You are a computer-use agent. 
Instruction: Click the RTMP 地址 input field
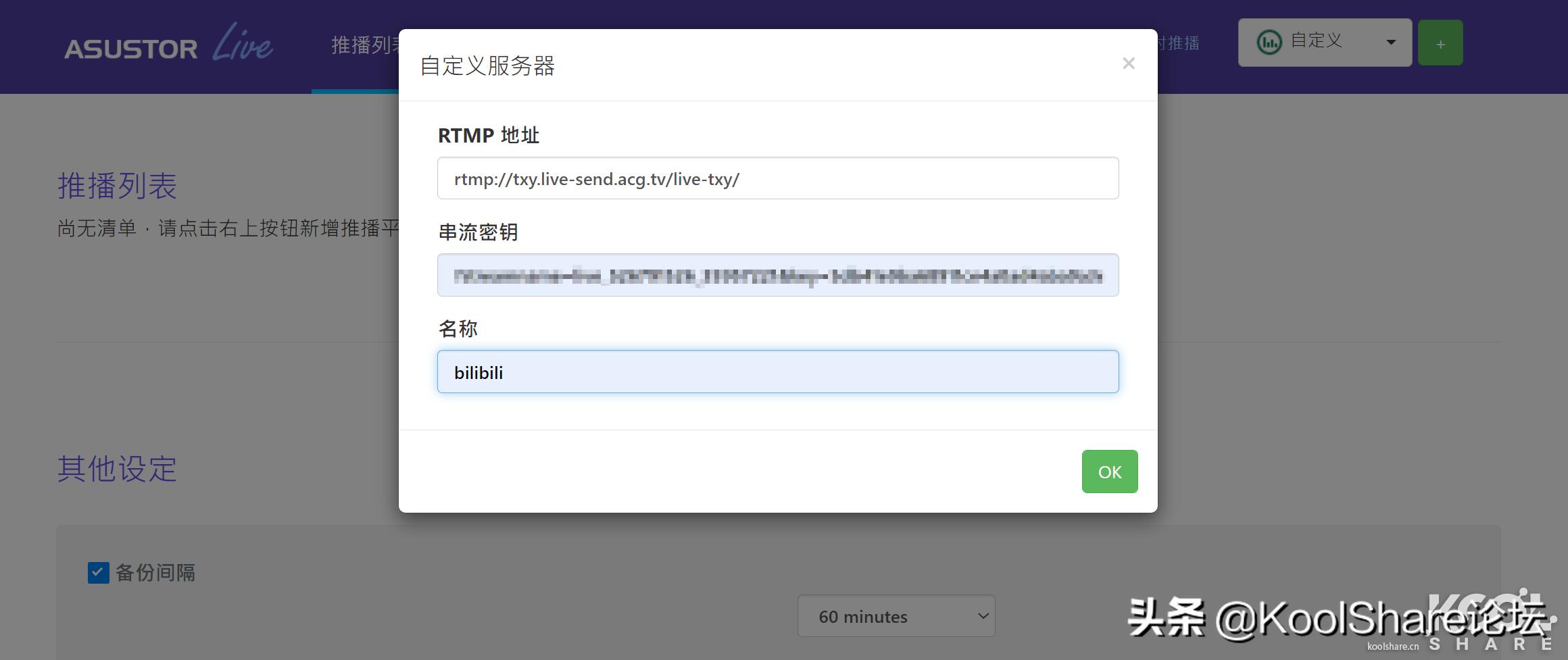777,178
